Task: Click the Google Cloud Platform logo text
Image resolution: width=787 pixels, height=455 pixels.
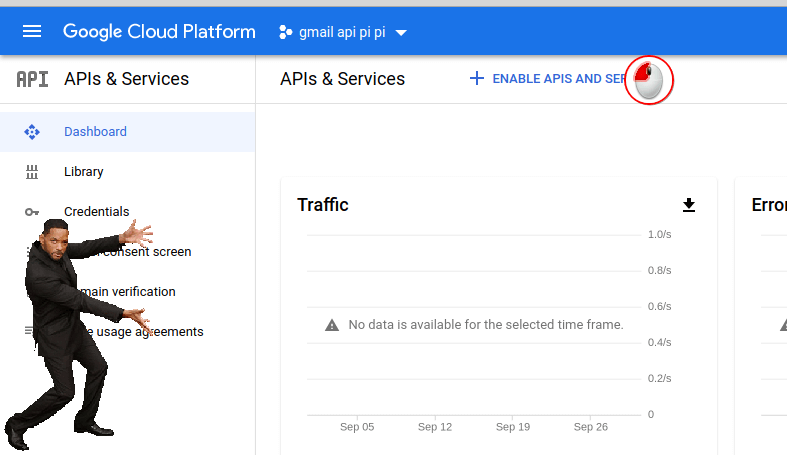Action: click(159, 32)
